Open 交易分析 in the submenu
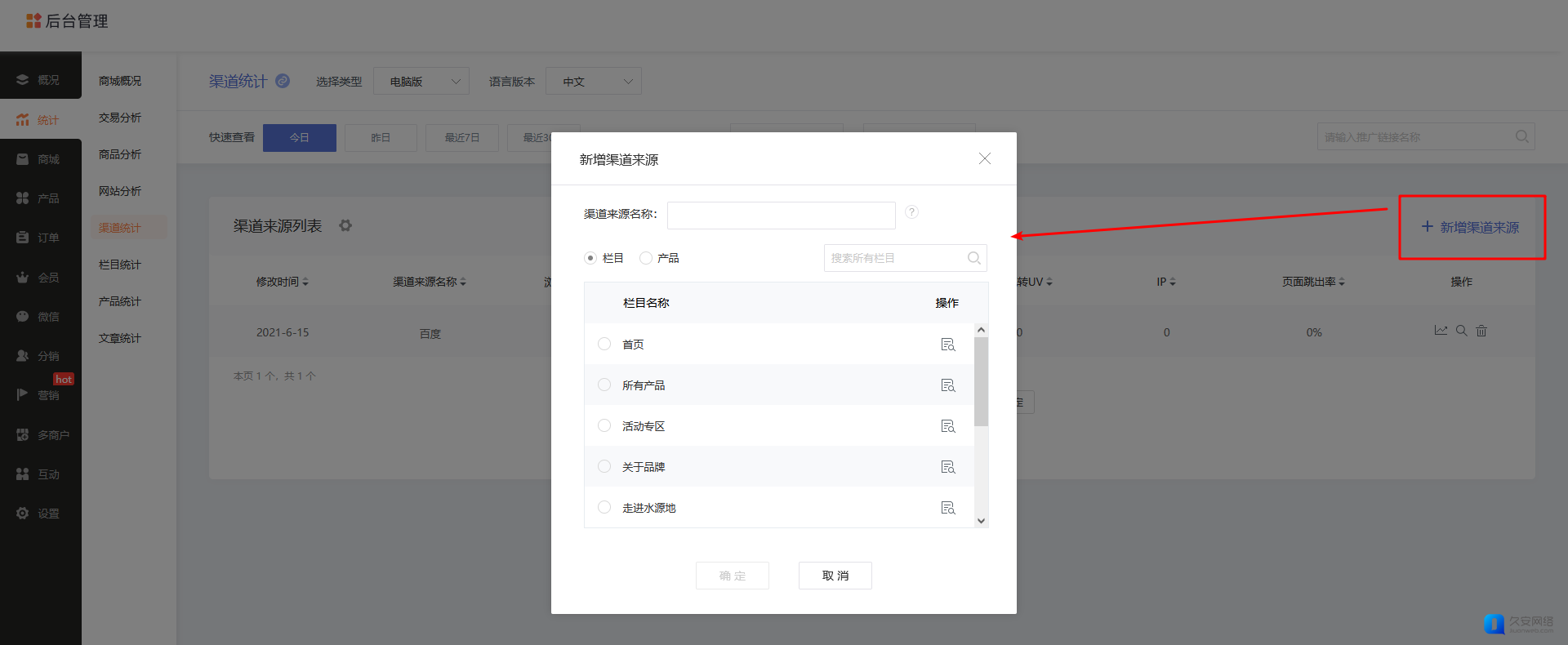 (x=120, y=118)
